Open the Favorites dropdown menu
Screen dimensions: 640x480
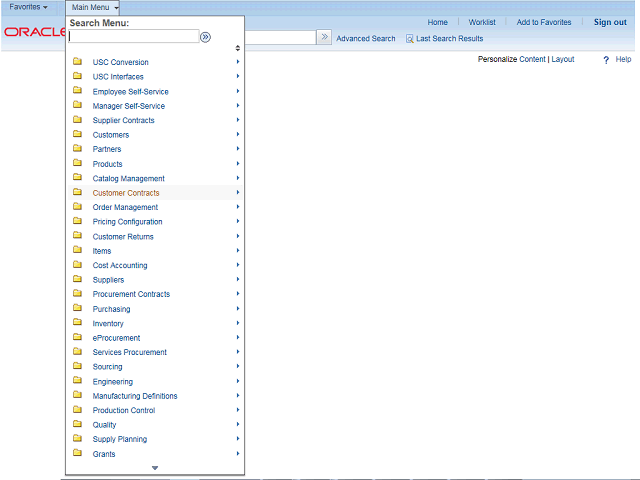coord(28,7)
